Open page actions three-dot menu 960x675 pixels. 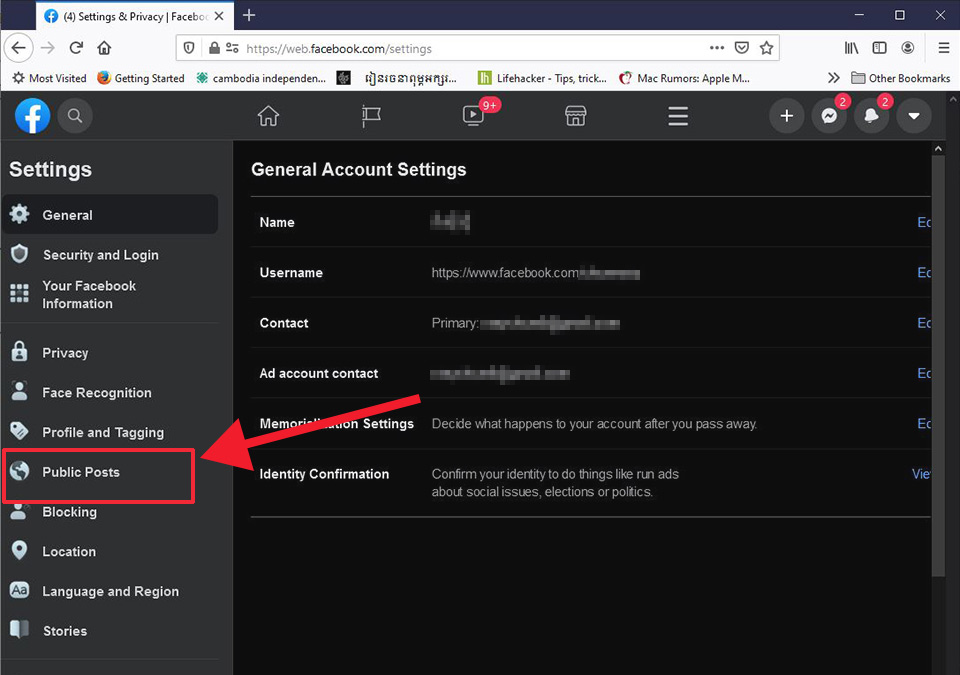tap(717, 48)
